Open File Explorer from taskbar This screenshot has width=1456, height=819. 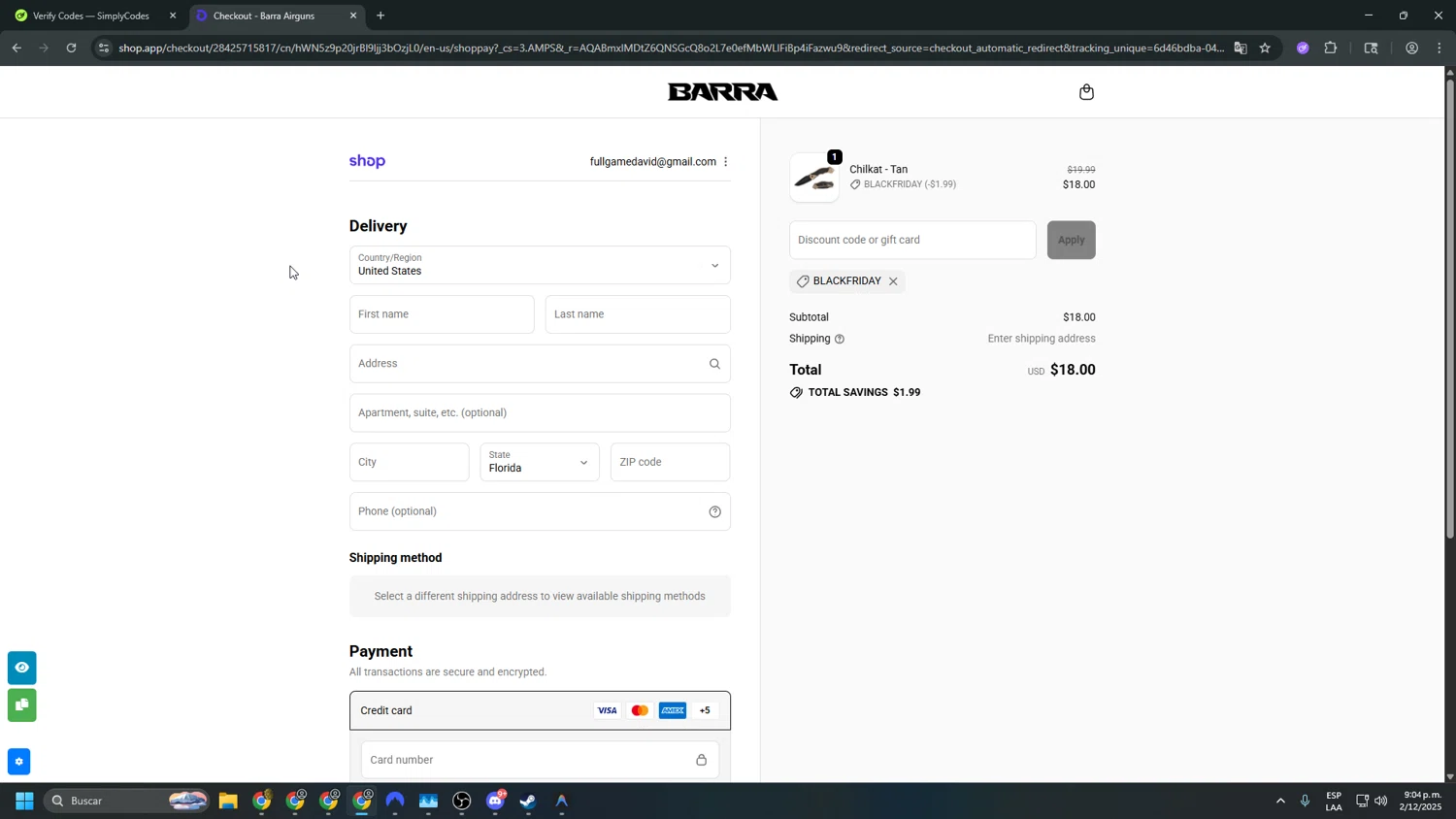[x=228, y=801]
